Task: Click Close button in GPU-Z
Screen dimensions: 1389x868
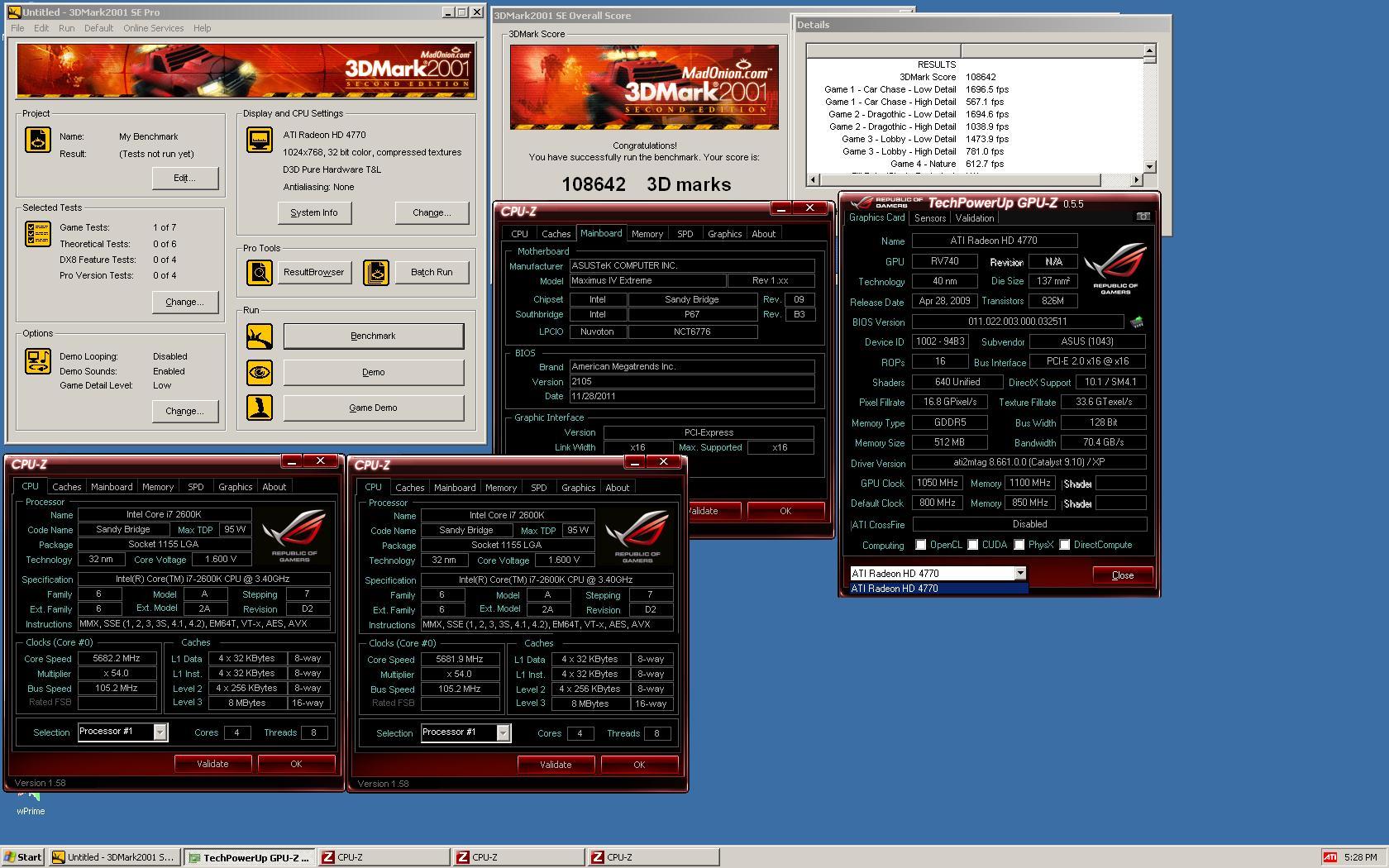Action: pyautogui.click(x=1123, y=575)
